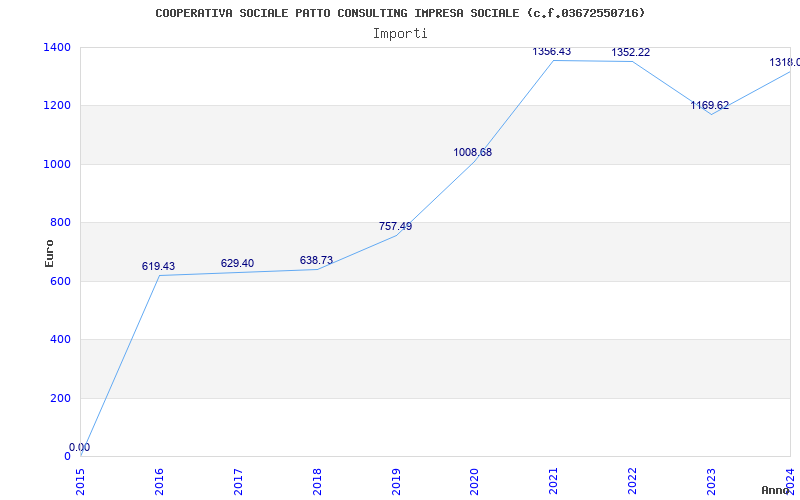Click the 1400 y-axis tick label

[57, 47]
